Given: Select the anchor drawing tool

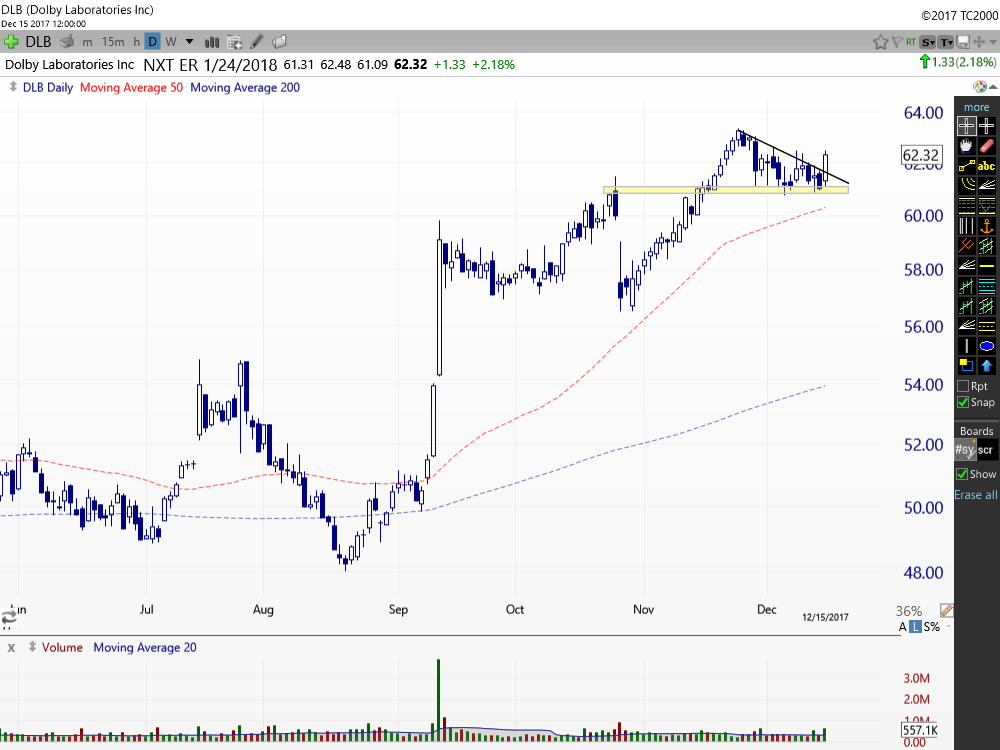Looking at the screenshot, I should click(987, 226).
